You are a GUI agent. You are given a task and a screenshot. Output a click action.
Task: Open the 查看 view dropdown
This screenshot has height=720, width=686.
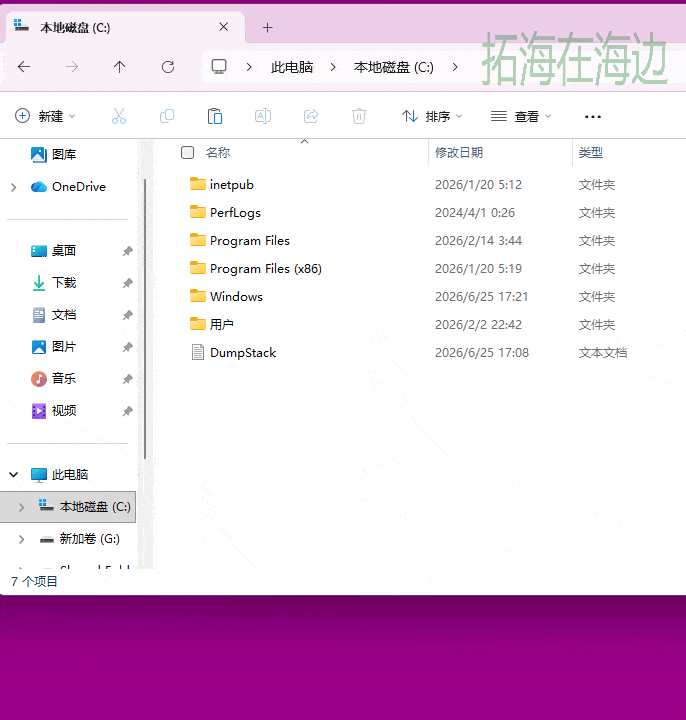(521, 116)
